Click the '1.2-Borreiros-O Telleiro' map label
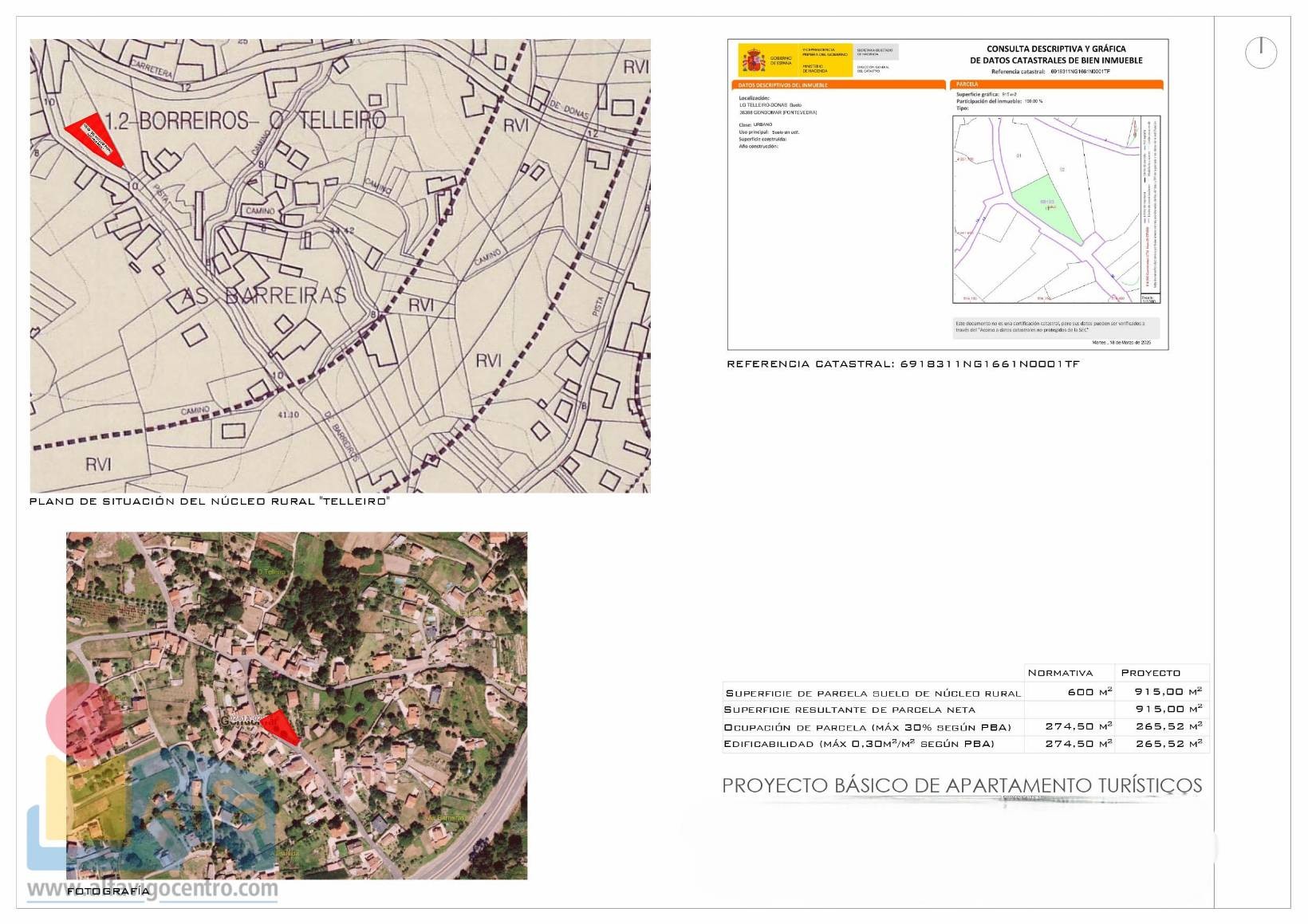 pyautogui.click(x=246, y=120)
